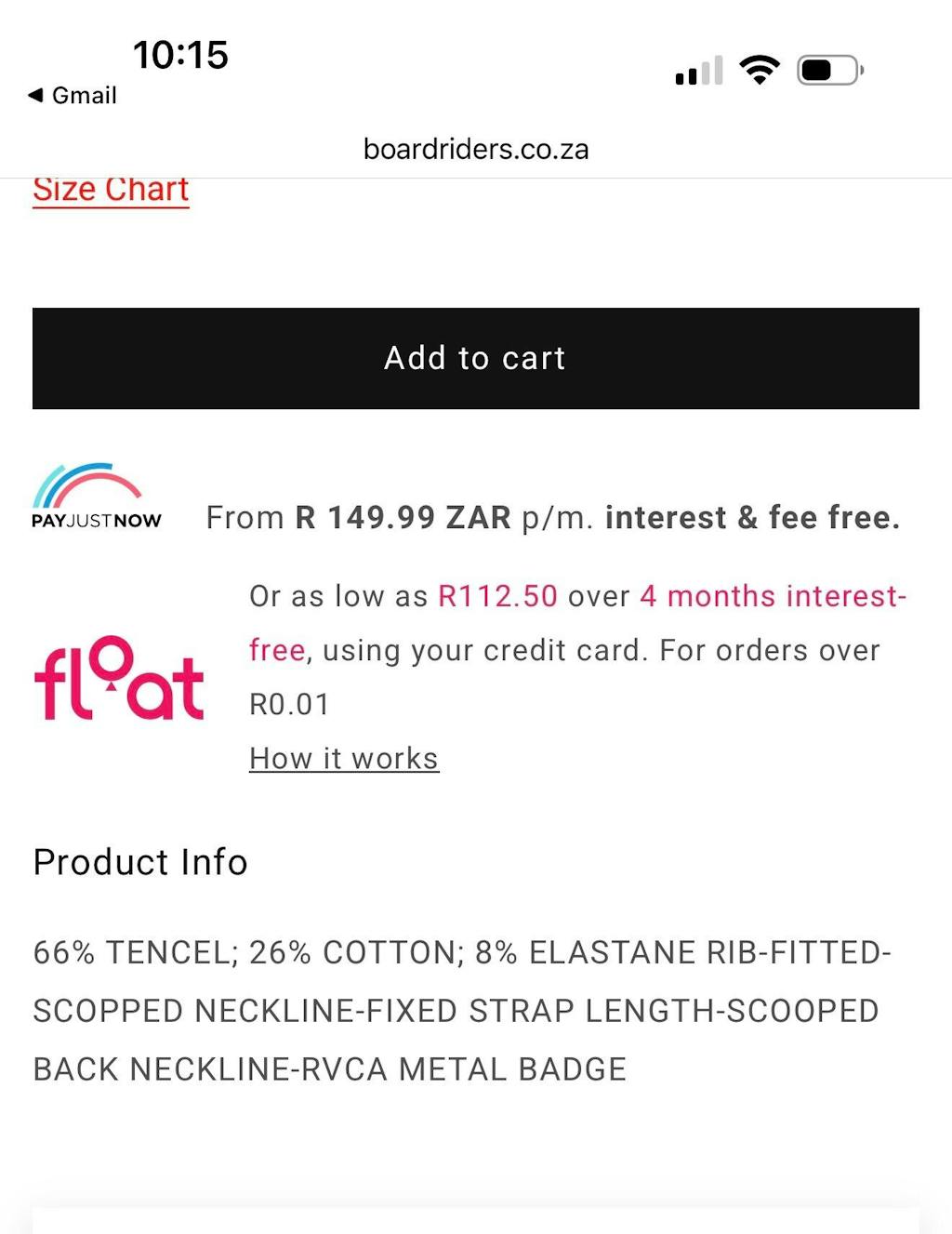Tap the Gmail return label
The height and width of the screenshot is (1234, 952).
tap(84, 95)
